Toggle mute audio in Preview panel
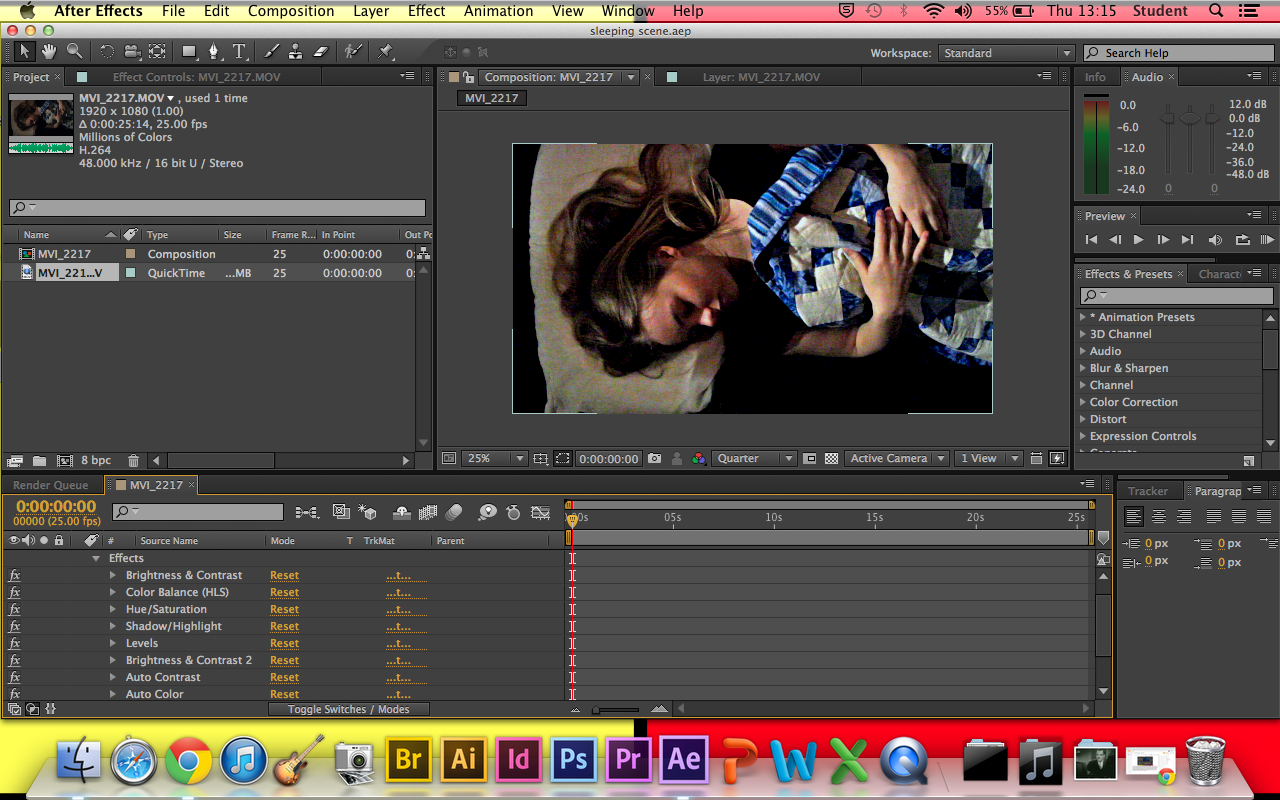Screen dimensions: 1280x800 1215,240
